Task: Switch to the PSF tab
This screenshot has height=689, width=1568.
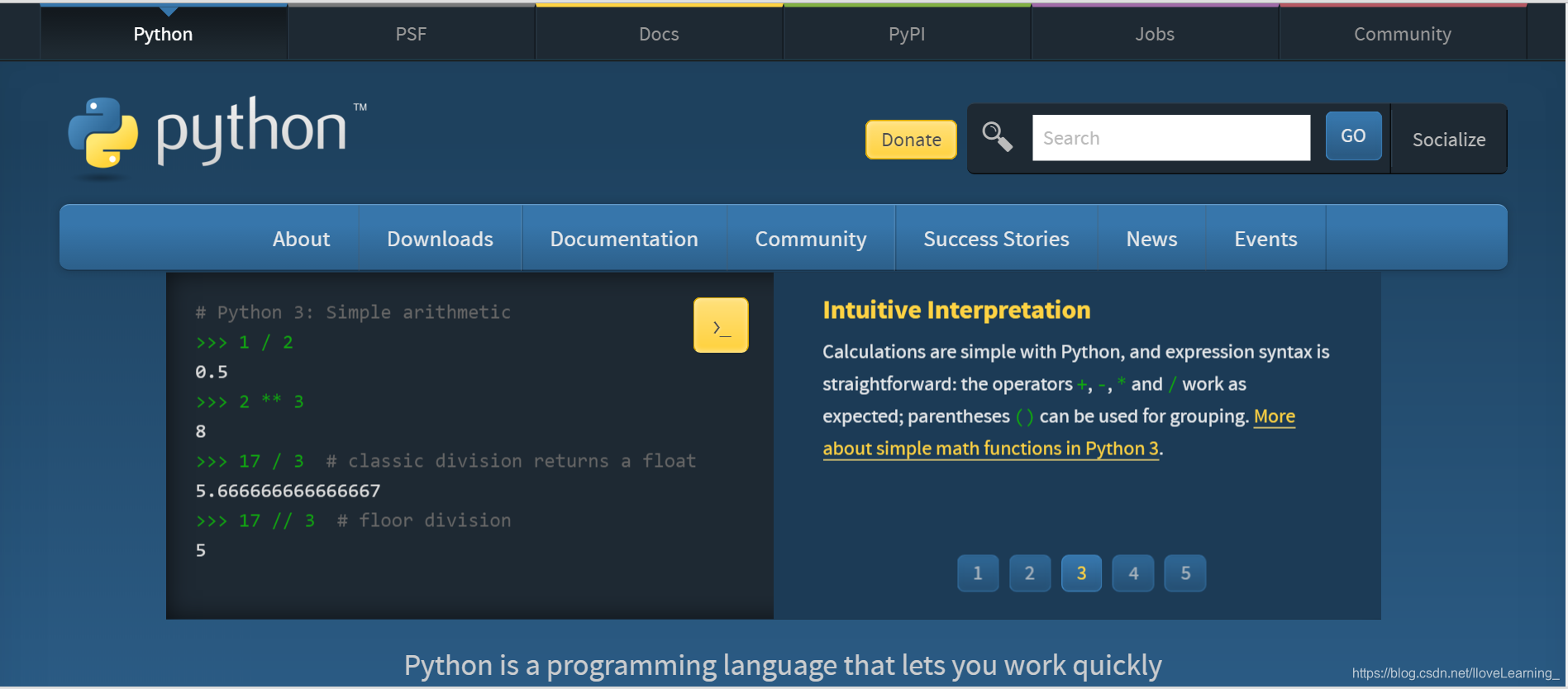Action: [x=411, y=34]
